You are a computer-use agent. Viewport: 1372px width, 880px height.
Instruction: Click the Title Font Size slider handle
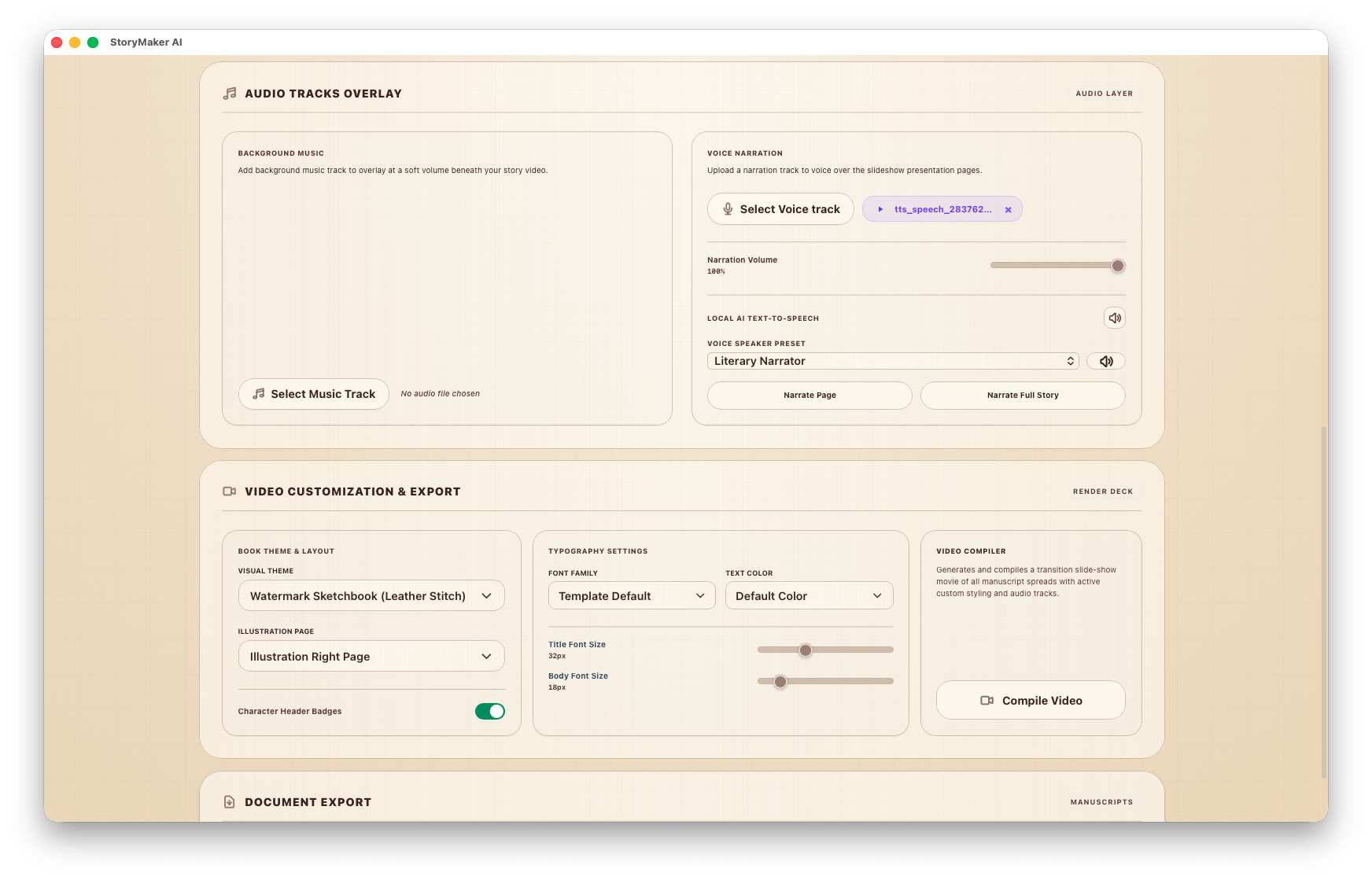[x=806, y=650]
